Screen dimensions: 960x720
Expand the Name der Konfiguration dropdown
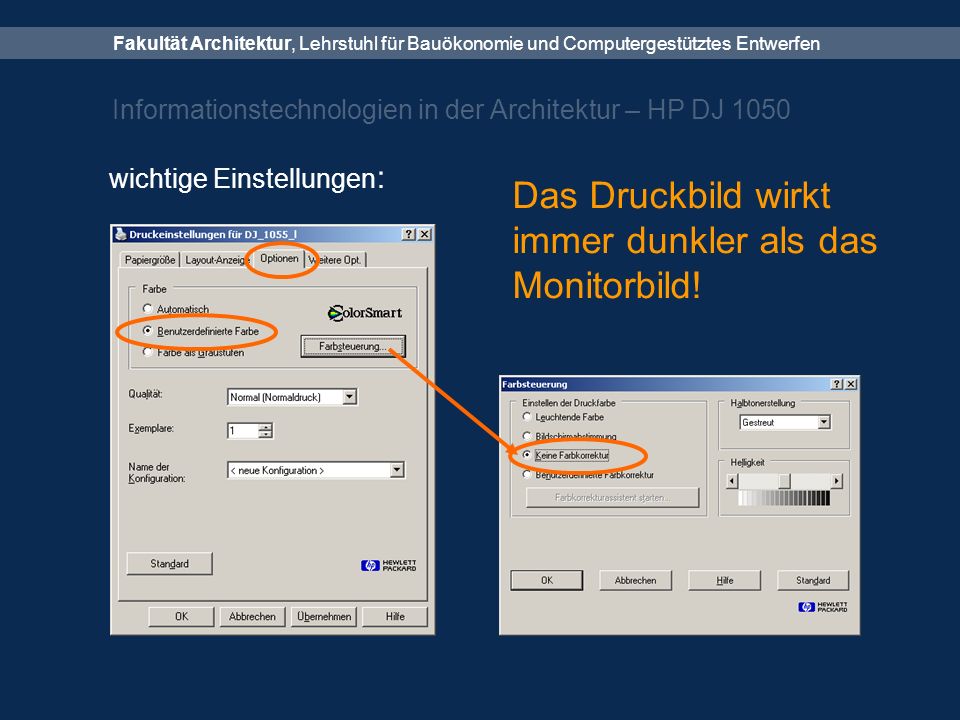coord(397,470)
